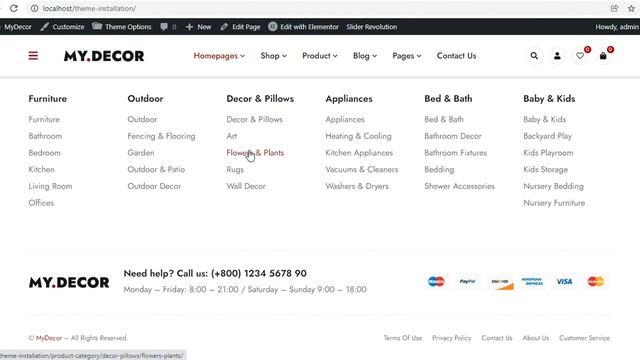The width and height of the screenshot is (640, 360).
Task: Click the Wall Decor link
Action: [246, 186]
